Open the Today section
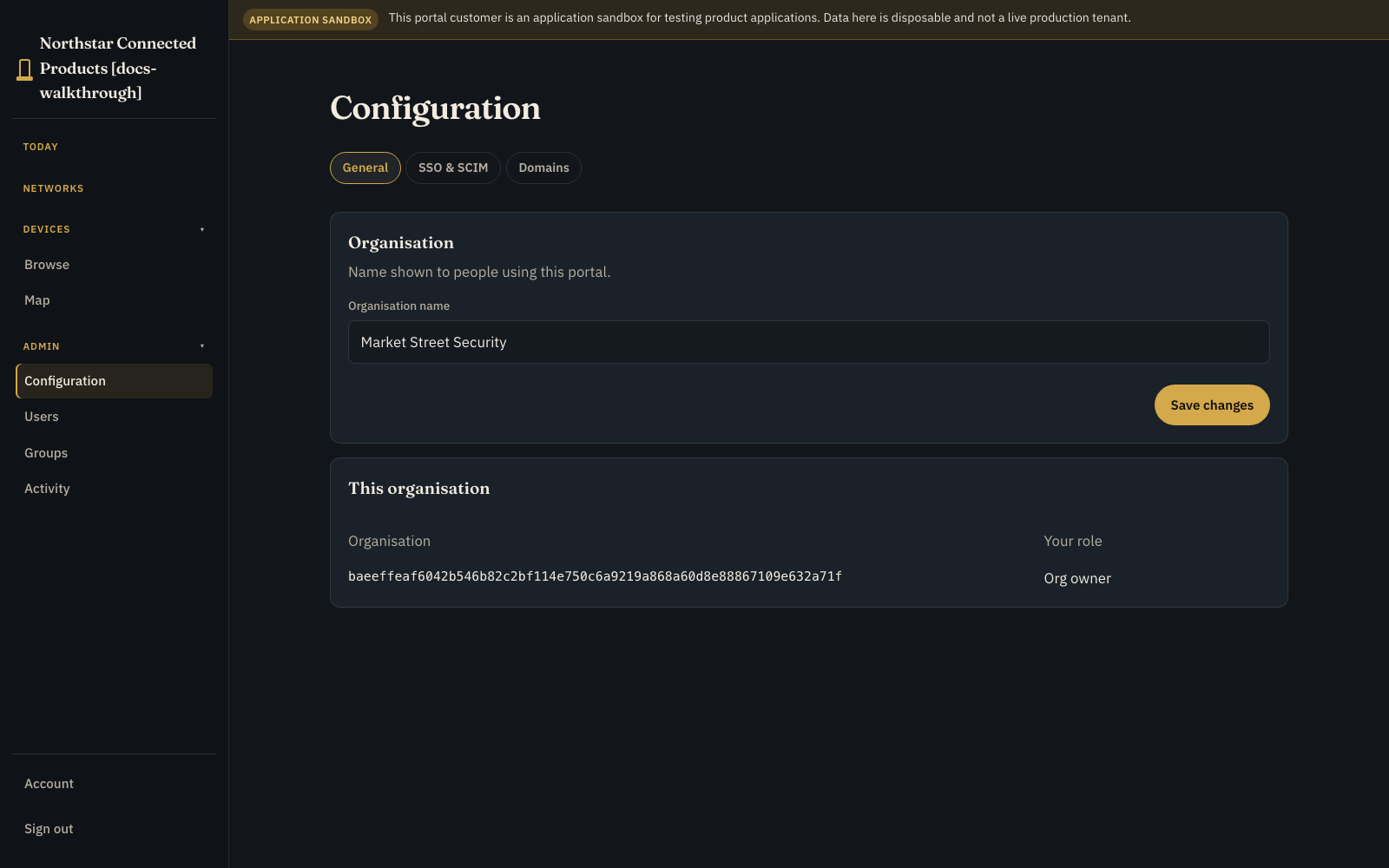 (x=40, y=147)
